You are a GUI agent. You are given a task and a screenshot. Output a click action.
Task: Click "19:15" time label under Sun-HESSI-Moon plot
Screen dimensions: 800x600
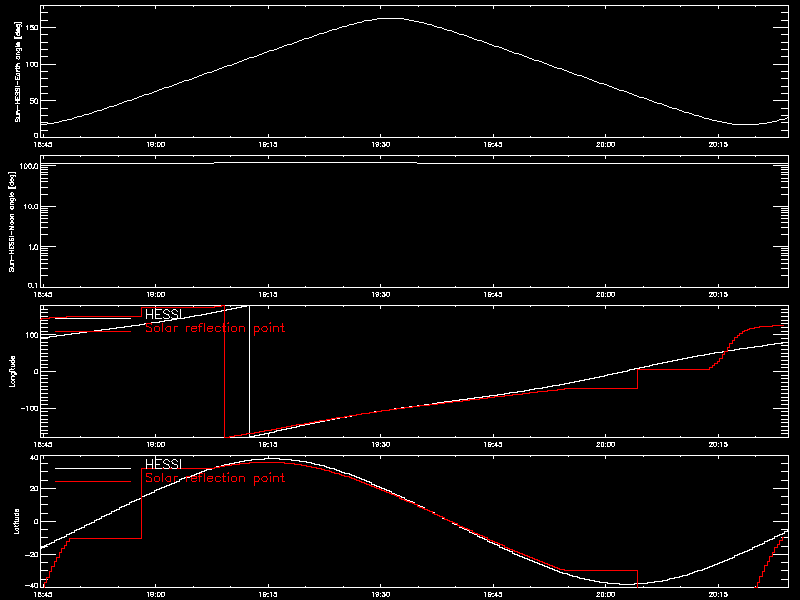point(268,294)
